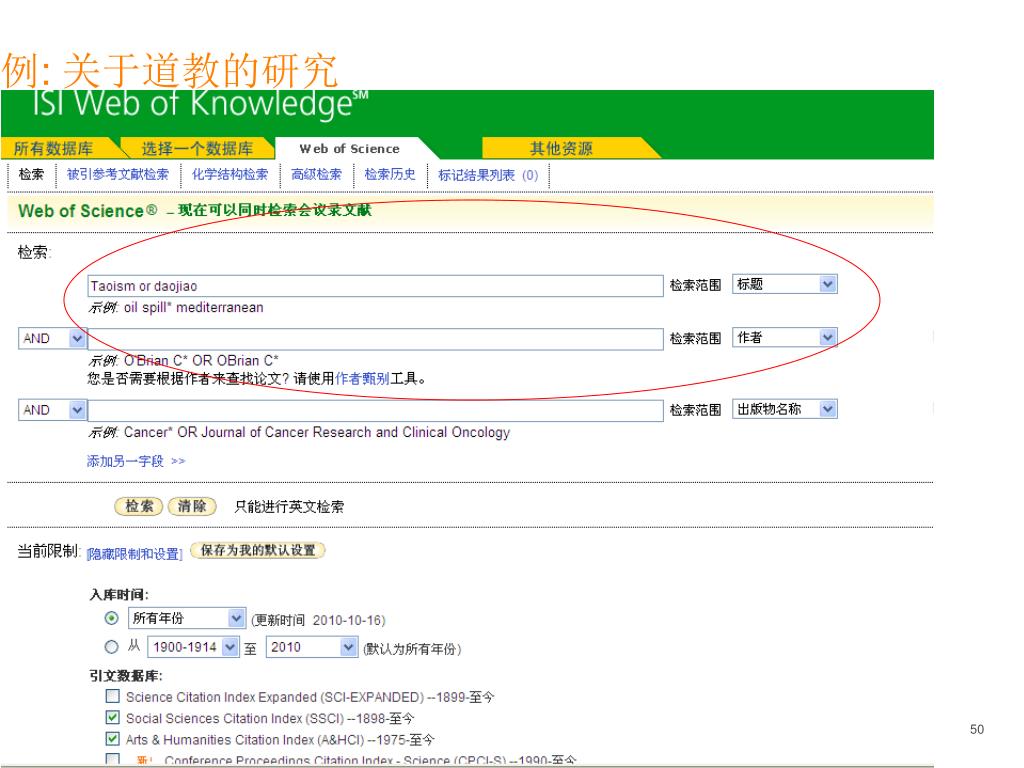Click 隐藏限制和设置 link
This screenshot has width=1024, height=768.
(135, 554)
